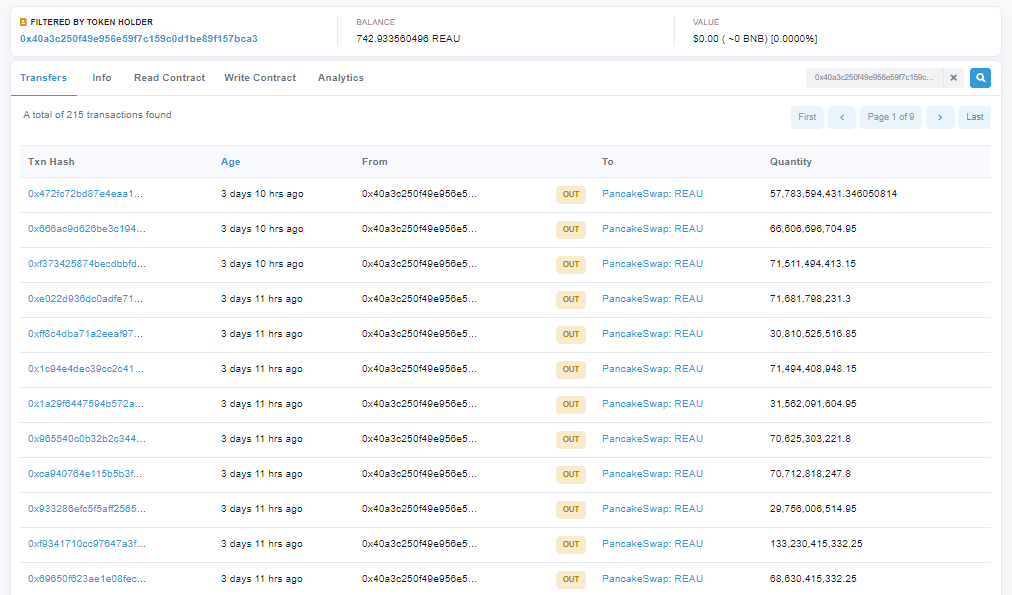The image size is (1012, 595).
Task: Open the Write Contract tab
Action: coord(260,78)
